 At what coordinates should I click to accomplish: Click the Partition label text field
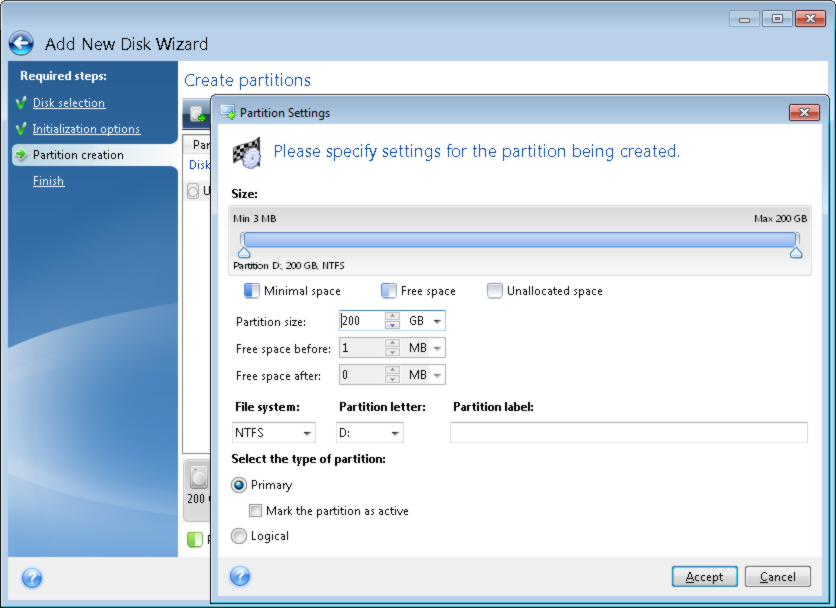click(628, 433)
